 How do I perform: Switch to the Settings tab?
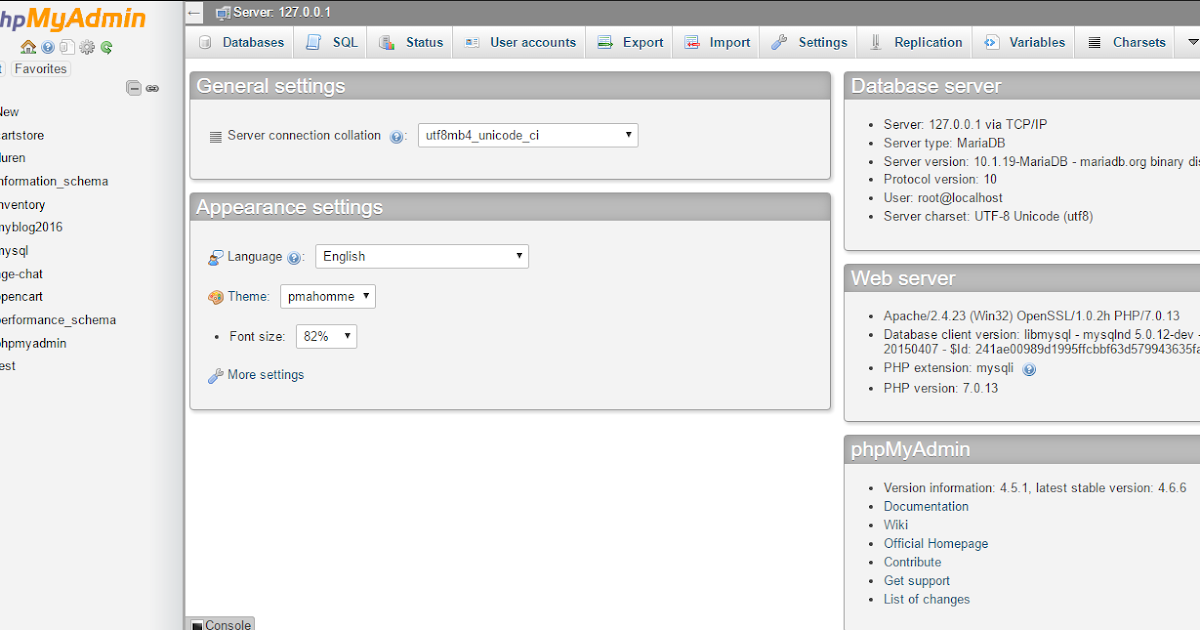[820, 42]
